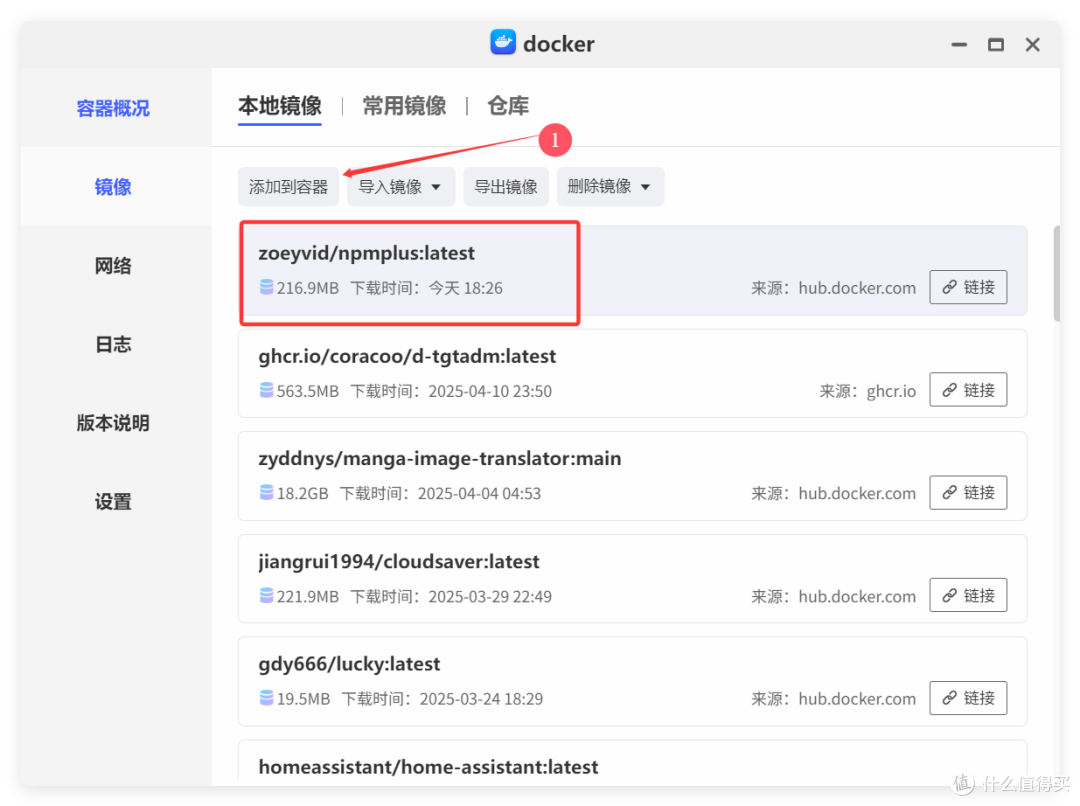Viewport: 1080px width, 806px height.
Task: Click source text ghcr.io
Action: point(891,391)
